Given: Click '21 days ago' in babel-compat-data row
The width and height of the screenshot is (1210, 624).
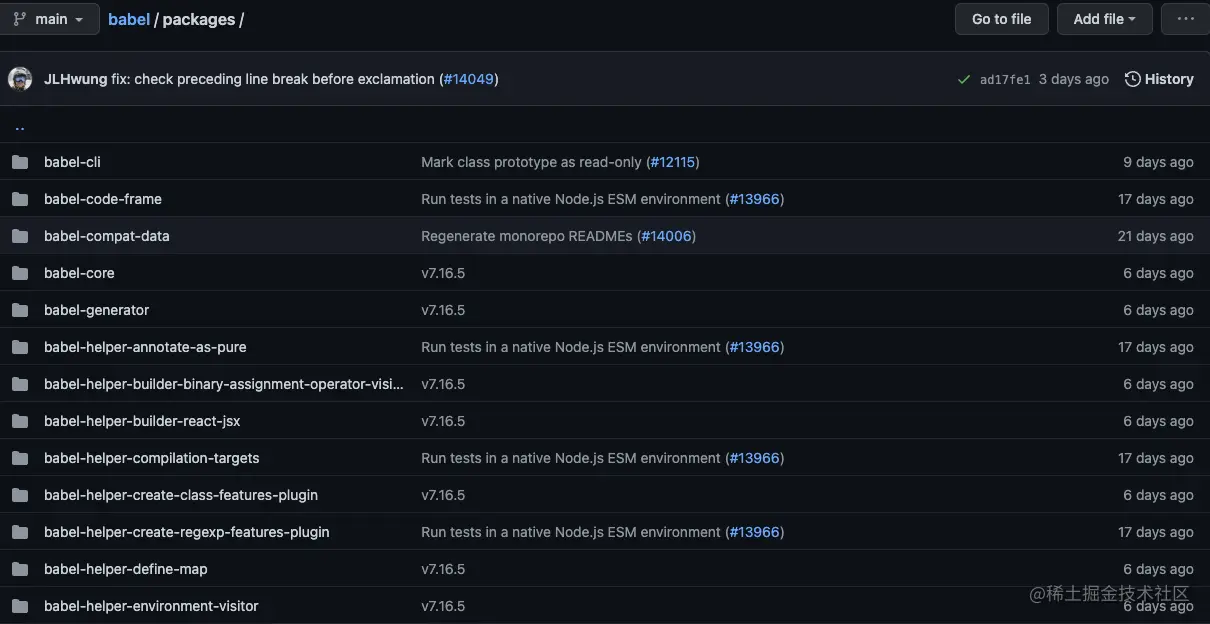Looking at the screenshot, I should pos(1156,236).
